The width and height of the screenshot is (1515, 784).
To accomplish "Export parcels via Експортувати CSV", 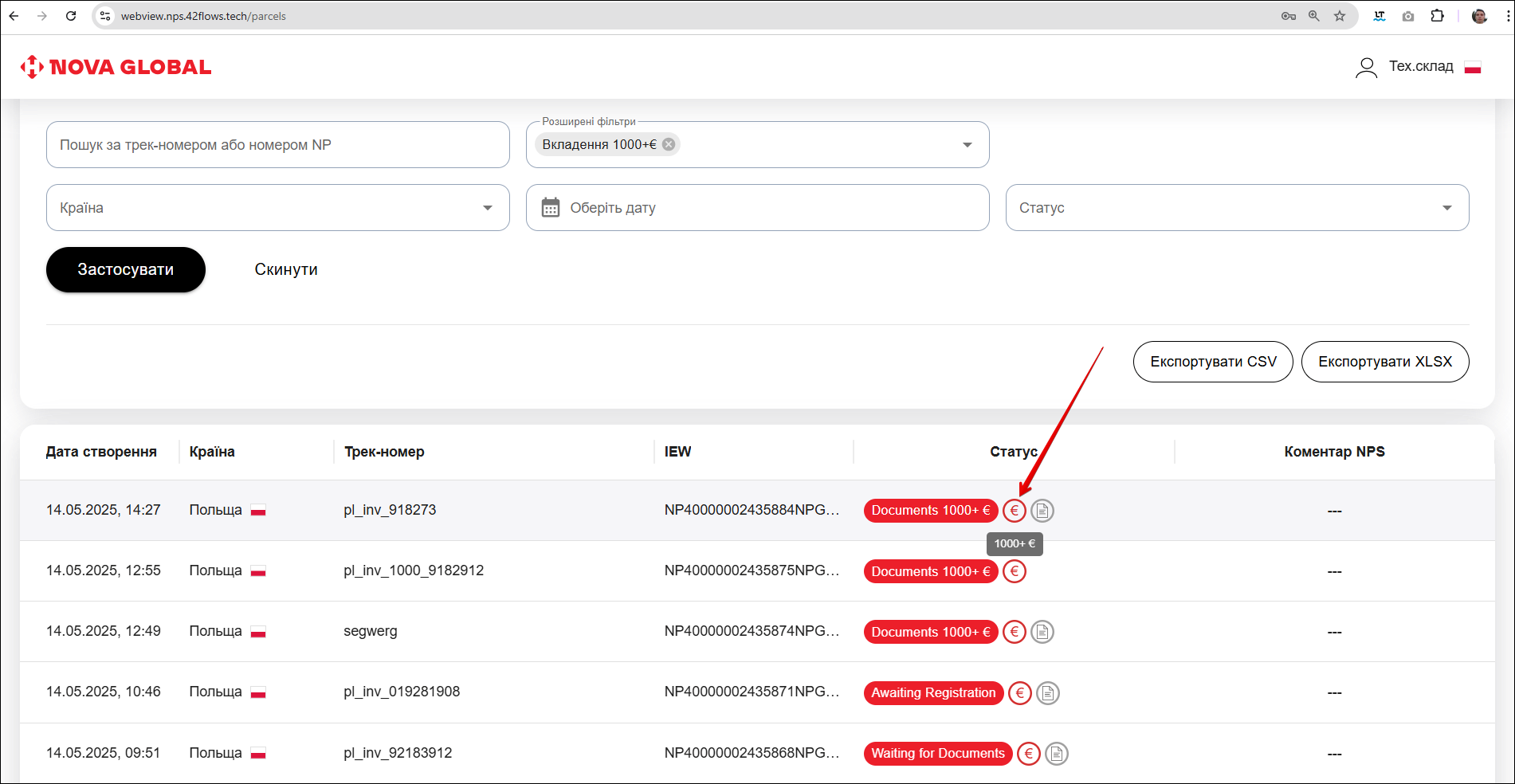I will (1212, 362).
